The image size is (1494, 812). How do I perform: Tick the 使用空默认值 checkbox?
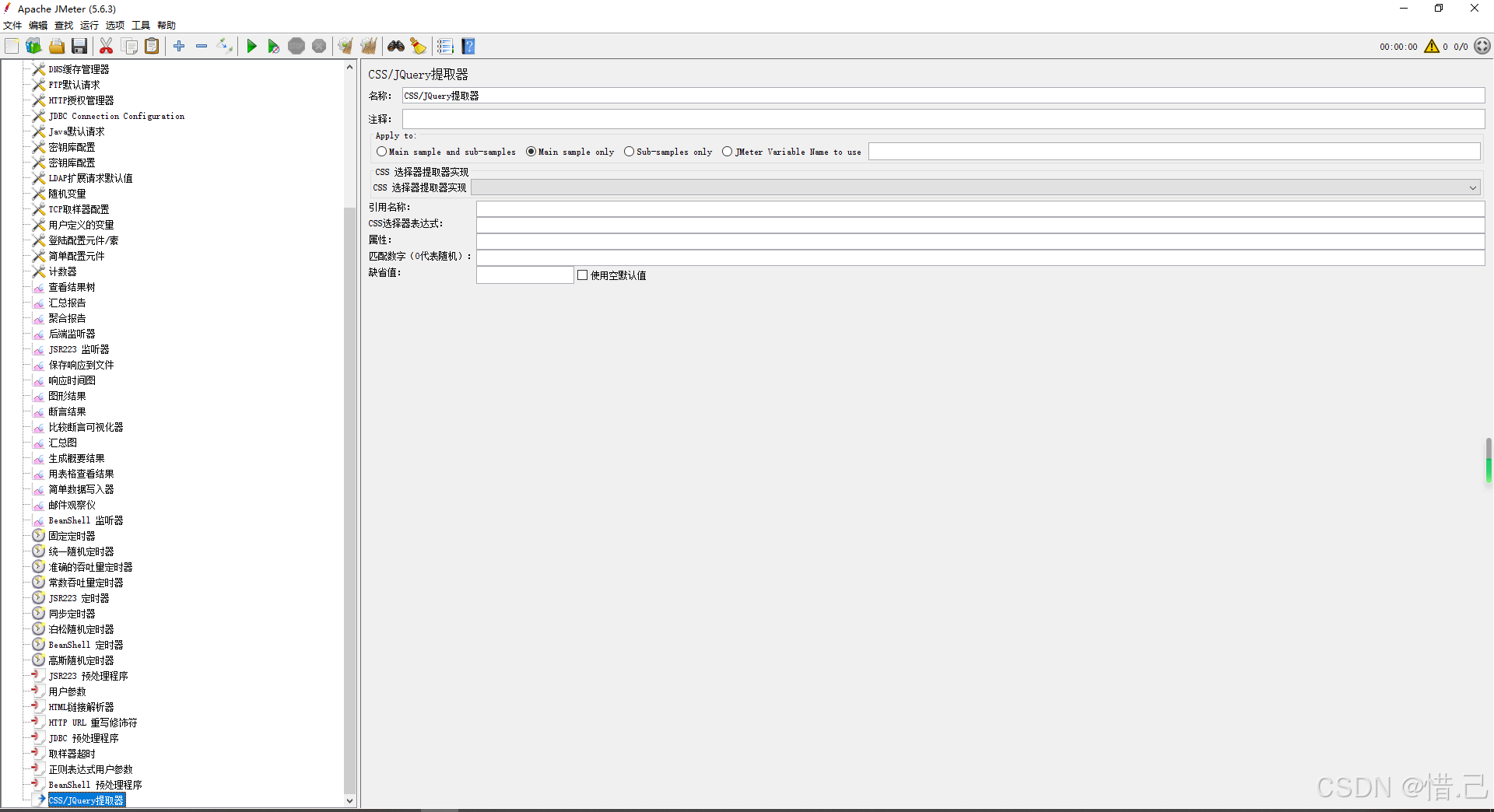tap(582, 275)
